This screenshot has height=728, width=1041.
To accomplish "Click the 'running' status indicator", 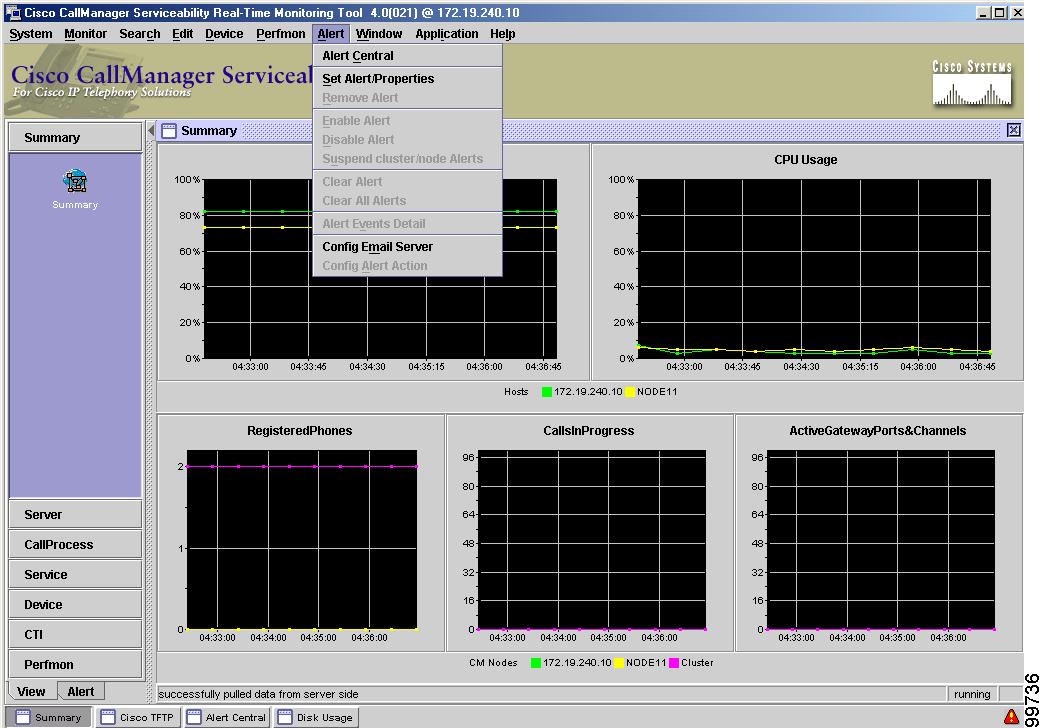I will click(972, 693).
